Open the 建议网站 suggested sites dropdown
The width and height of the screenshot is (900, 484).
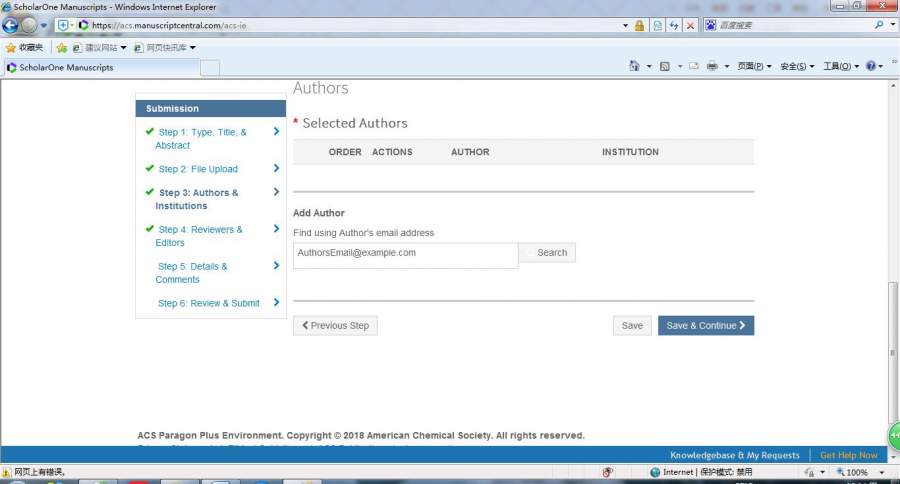(x=99, y=48)
